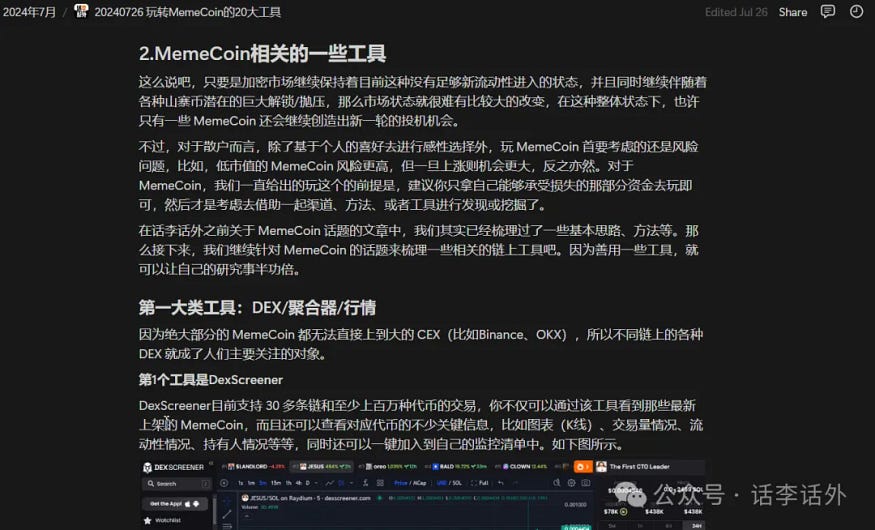Open the comments icon in top bar
The width and height of the screenshot is (875, 530).
pyautogui.click(x=828, y=12)
